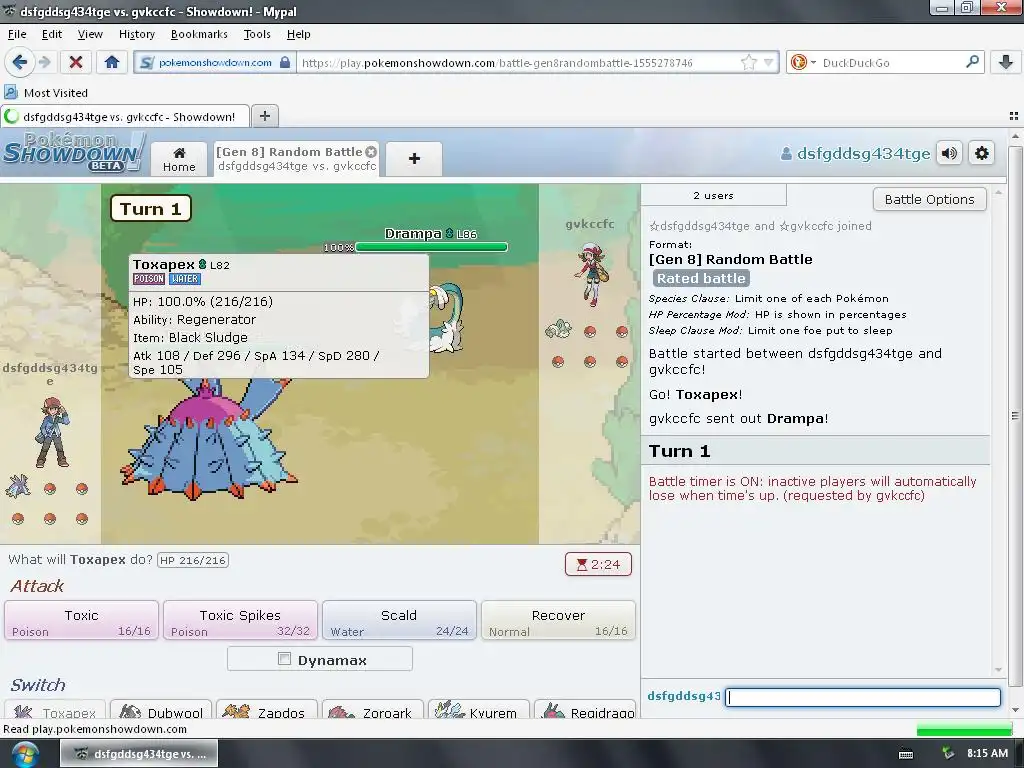The image size is (1024, 768).
Task: Switch to Kyurem
Action: click(479, 711)
